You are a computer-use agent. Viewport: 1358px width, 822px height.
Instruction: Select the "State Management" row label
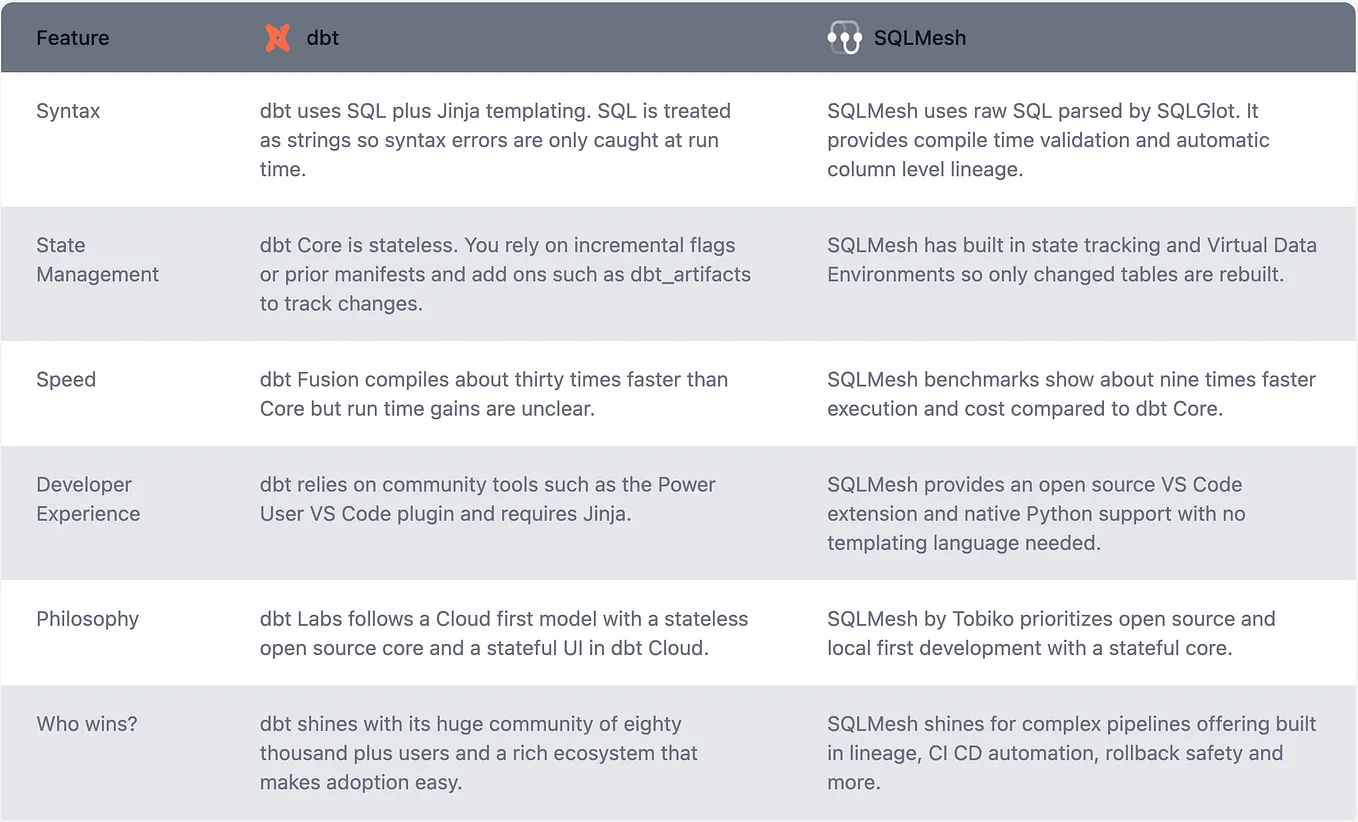point(97,260)
